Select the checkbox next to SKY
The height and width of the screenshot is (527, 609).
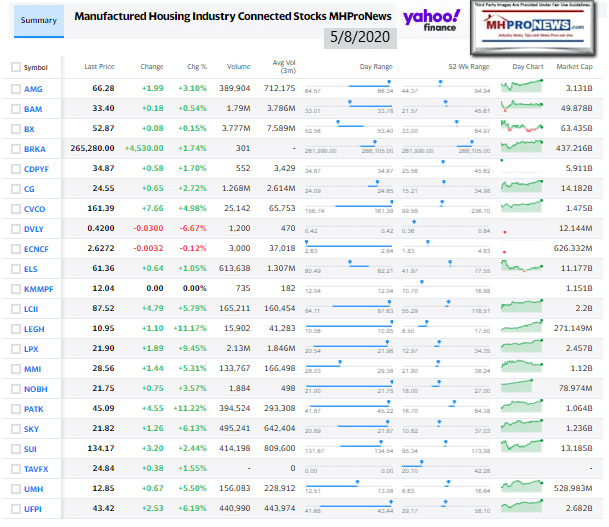point(14,428)
